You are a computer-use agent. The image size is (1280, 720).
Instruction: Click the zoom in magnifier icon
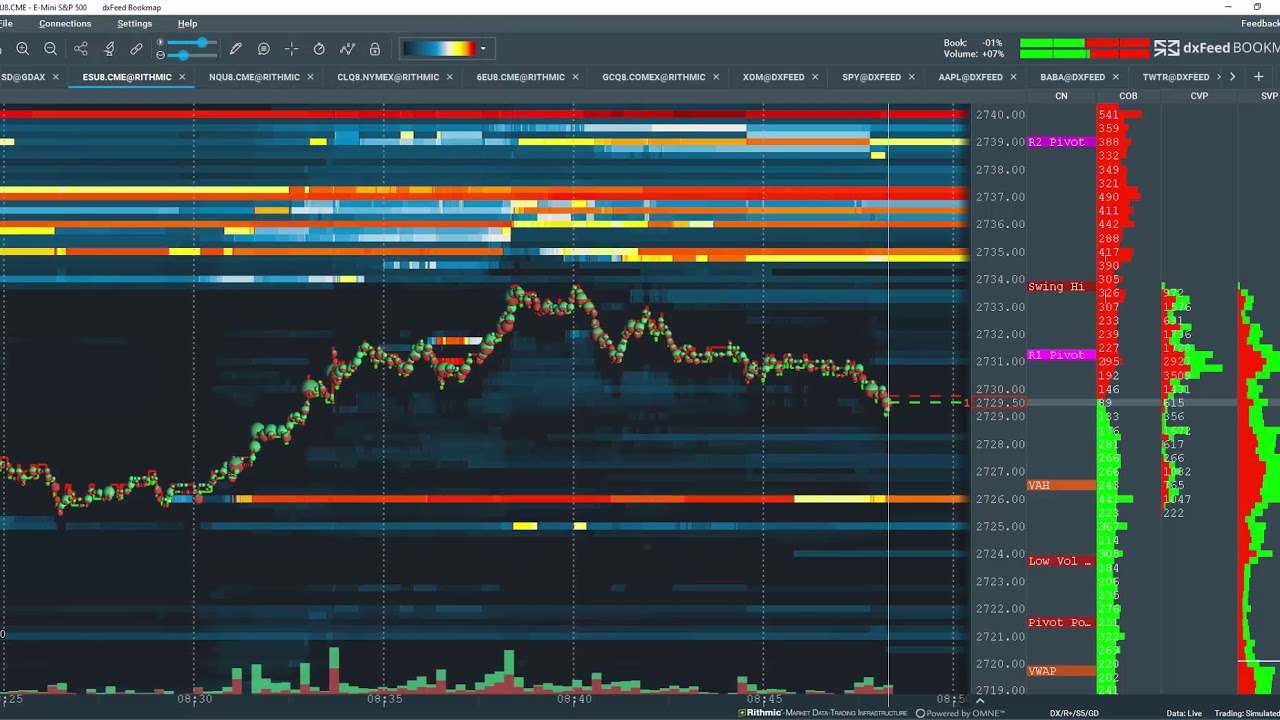click(22, 49)
